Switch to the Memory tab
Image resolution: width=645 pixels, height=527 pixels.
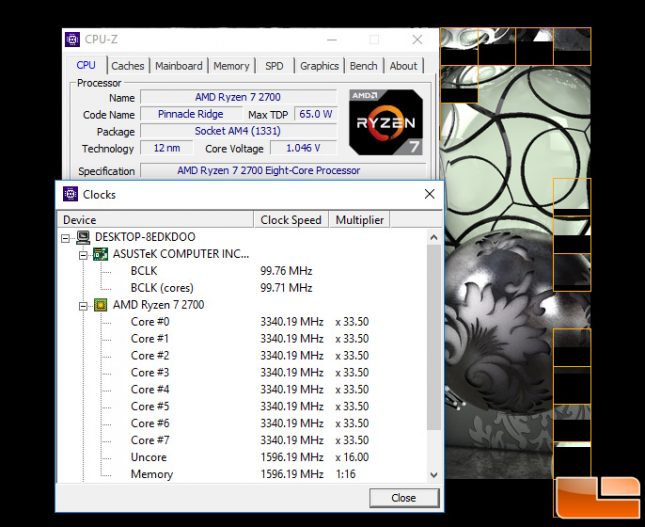(x=231, y=66)
